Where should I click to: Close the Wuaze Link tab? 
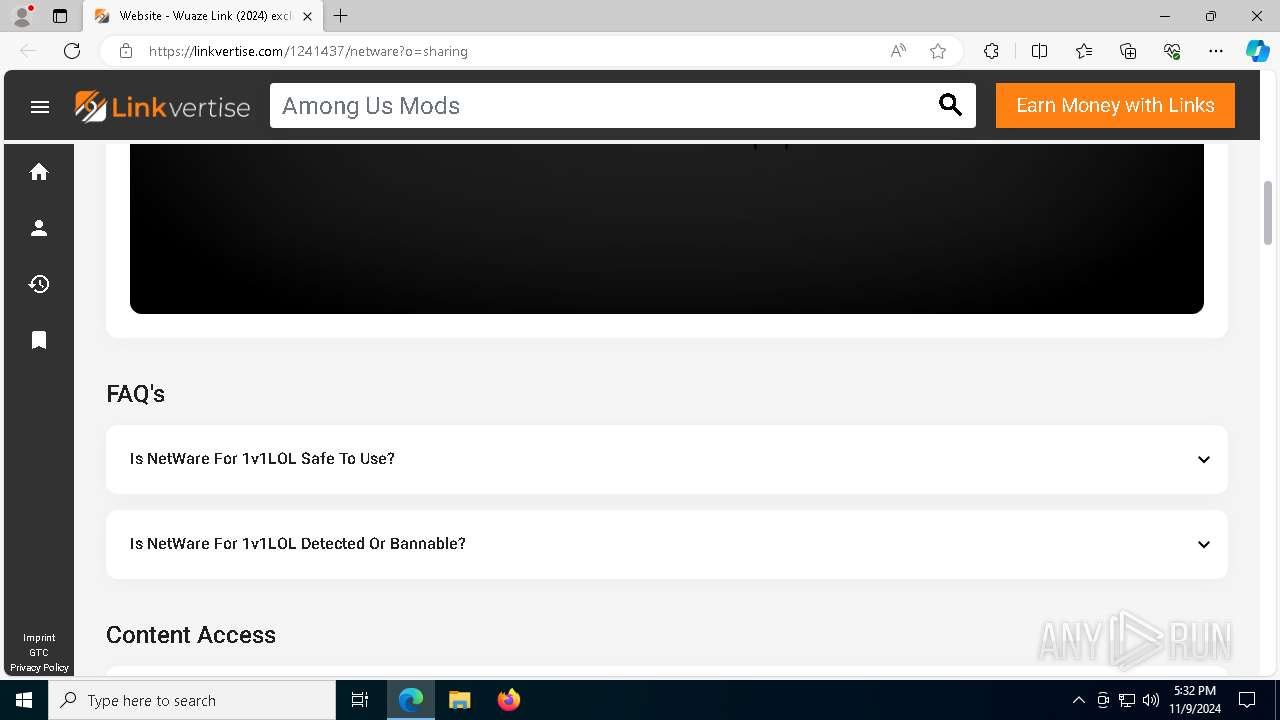pos(307,16)
